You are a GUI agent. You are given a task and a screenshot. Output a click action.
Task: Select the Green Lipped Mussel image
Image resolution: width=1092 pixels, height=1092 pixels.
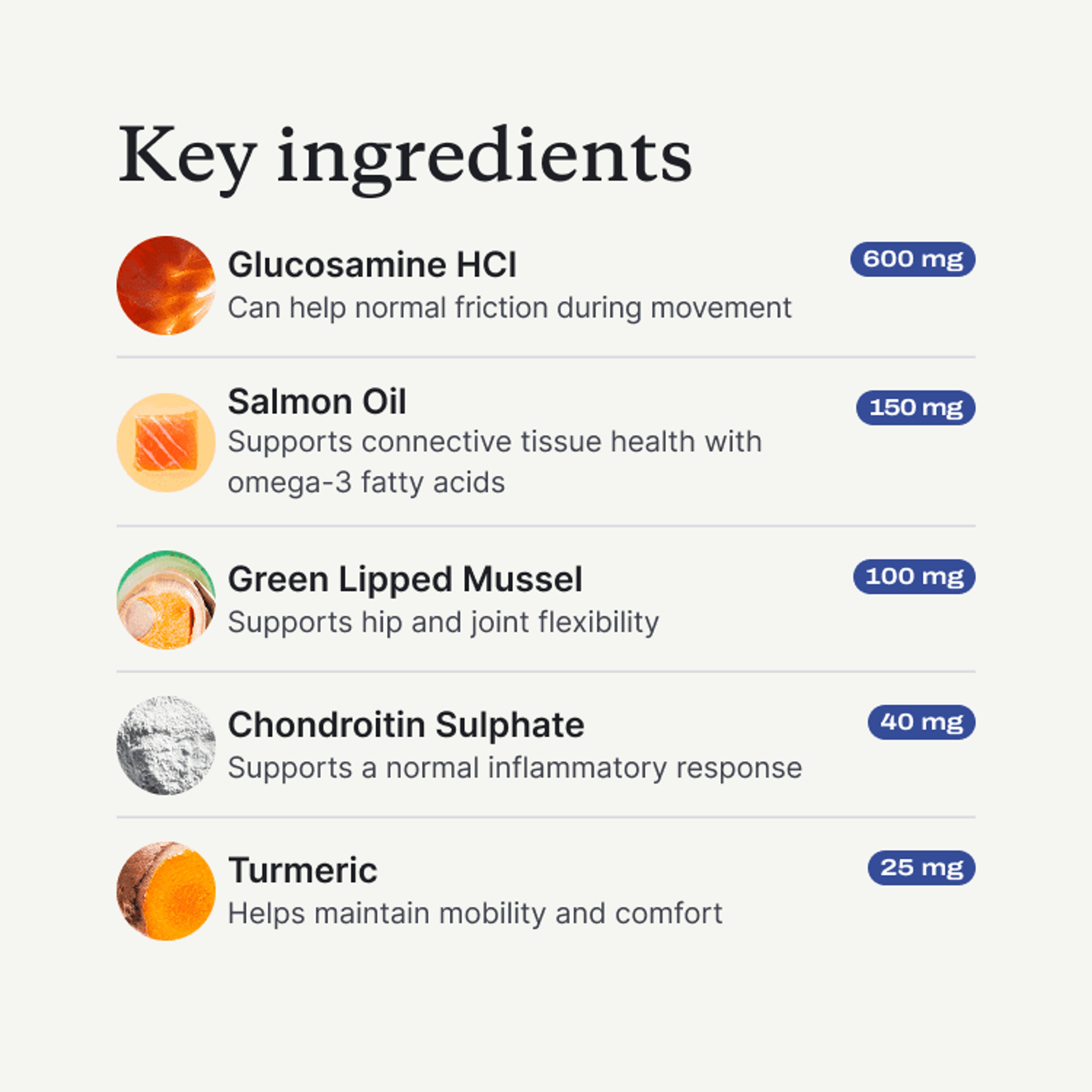pos(166,600)
